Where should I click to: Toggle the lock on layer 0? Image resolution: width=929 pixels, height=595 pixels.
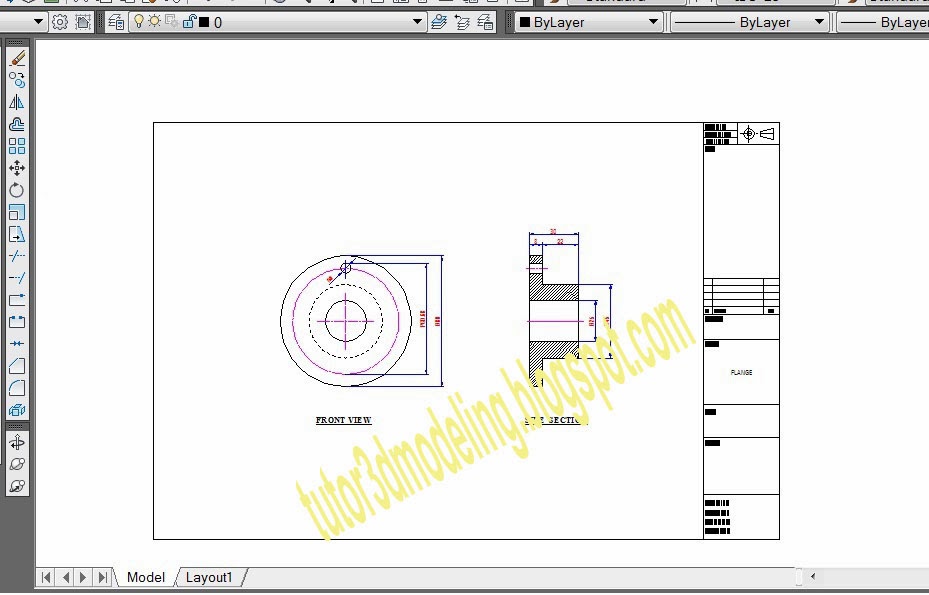pos(190,22)
